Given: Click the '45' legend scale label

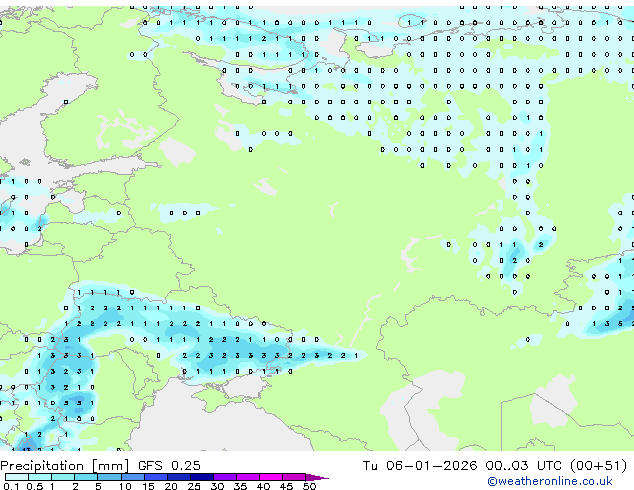Looking at the screenshot, I should 286,486.
